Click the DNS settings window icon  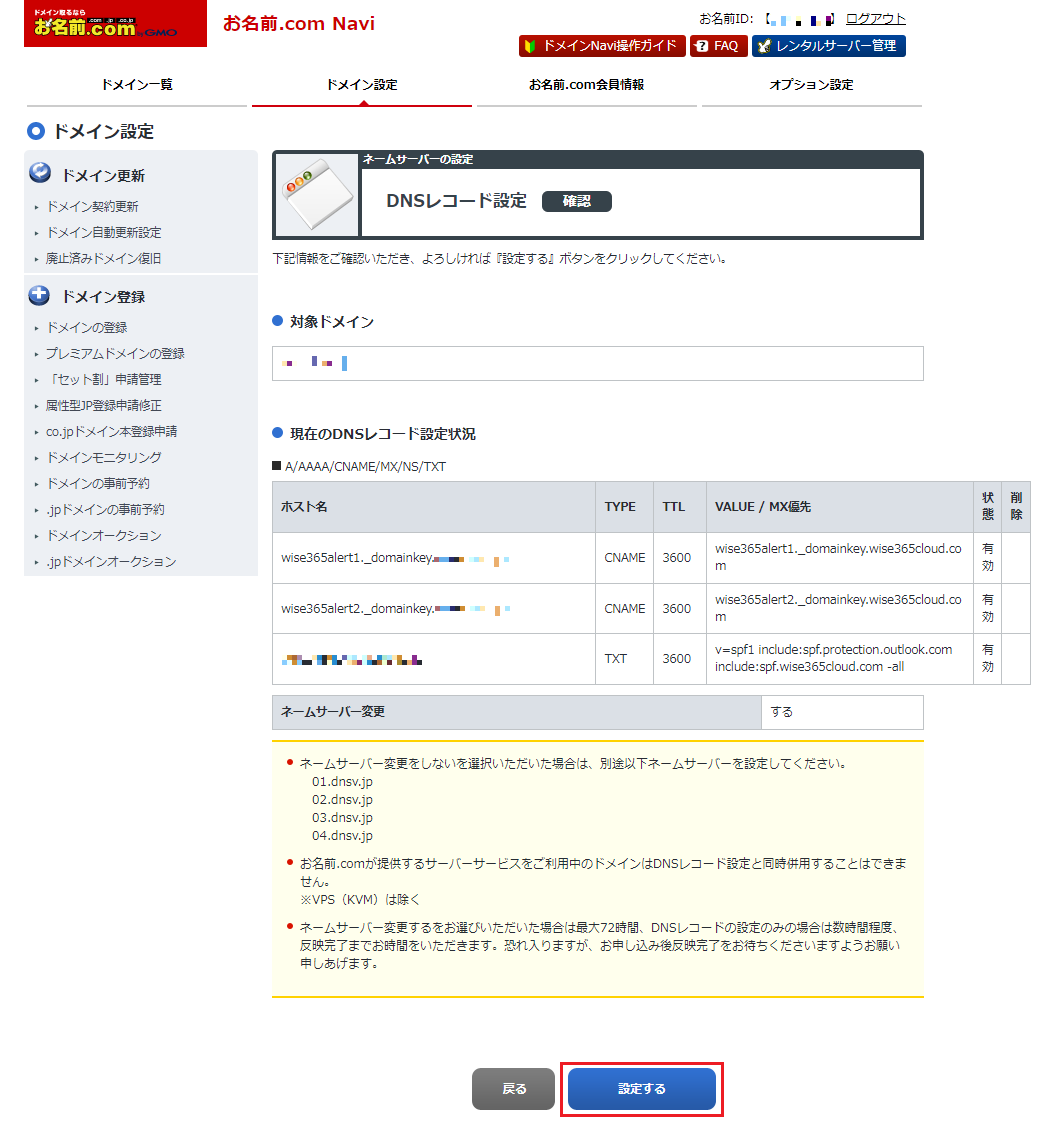point(315,195)
